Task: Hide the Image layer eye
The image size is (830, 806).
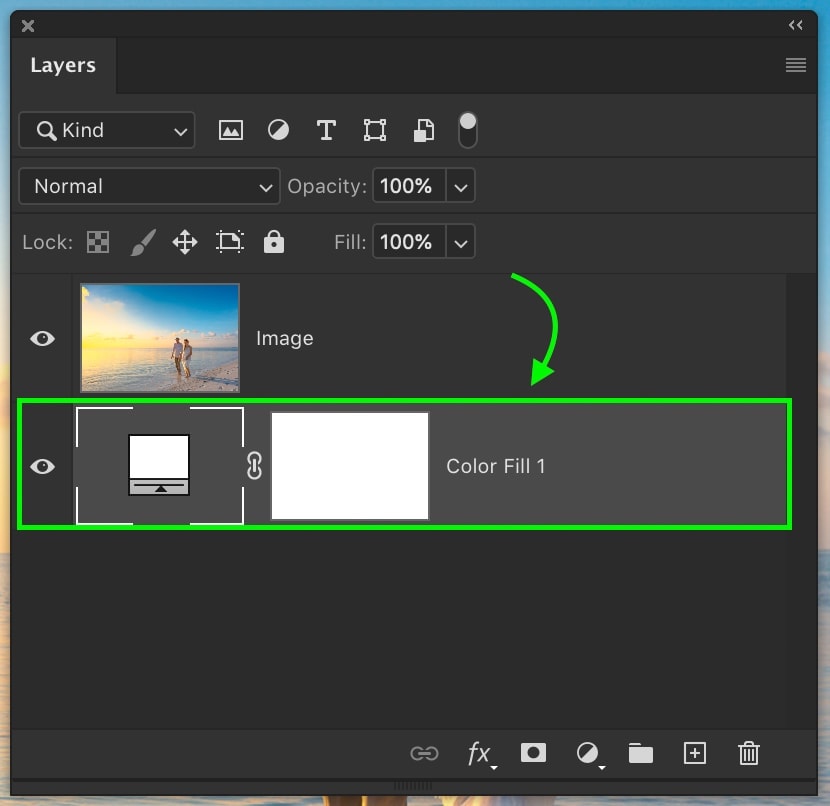Action: [x=42, y=338]
